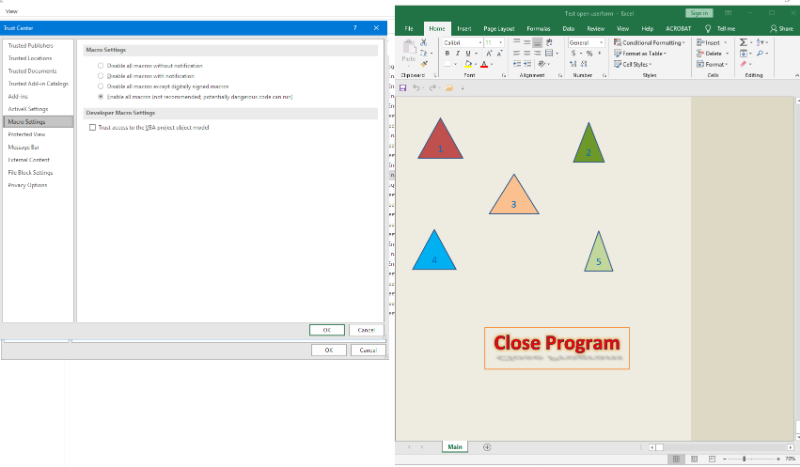
Task: Click the Save icon in Quick Access Toolbar
Action: 403,88
